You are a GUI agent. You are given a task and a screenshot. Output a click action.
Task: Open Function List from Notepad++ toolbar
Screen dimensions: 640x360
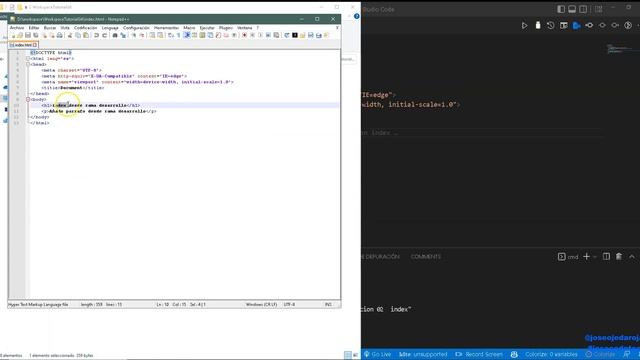218,35
